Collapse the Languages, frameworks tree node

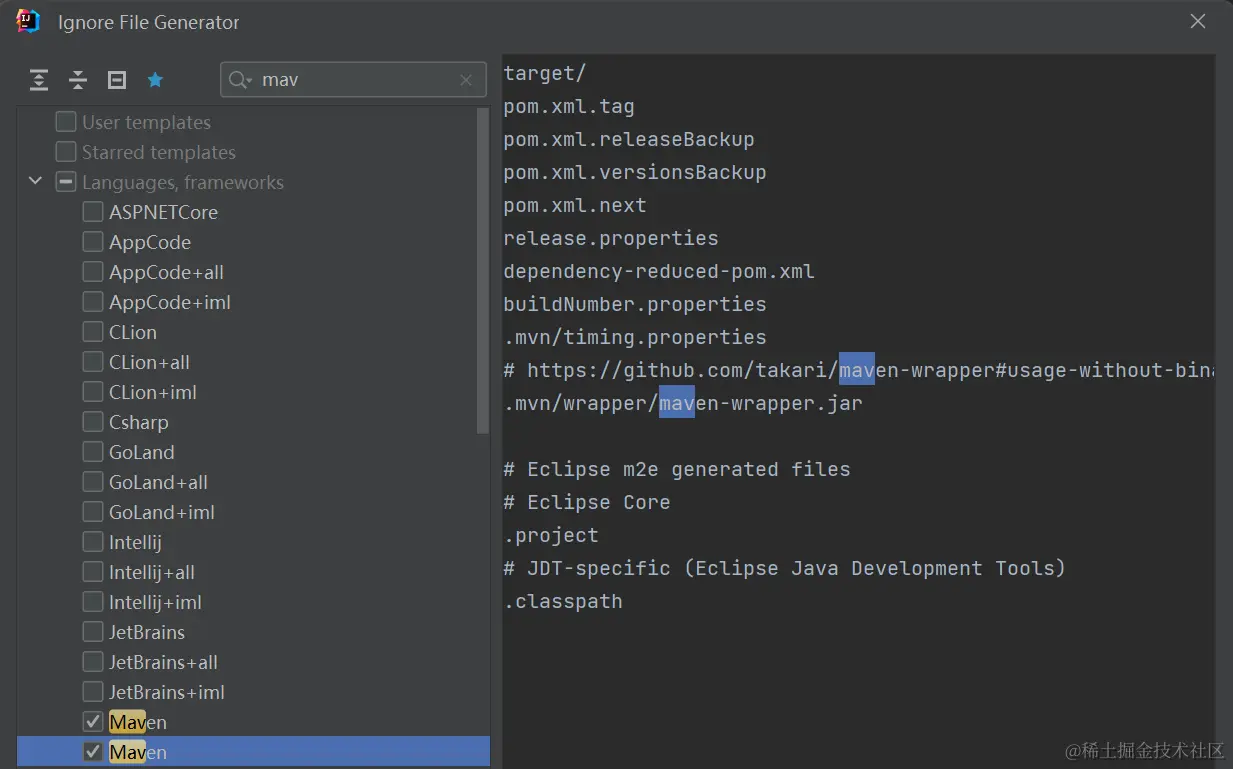tap(36, 182)
